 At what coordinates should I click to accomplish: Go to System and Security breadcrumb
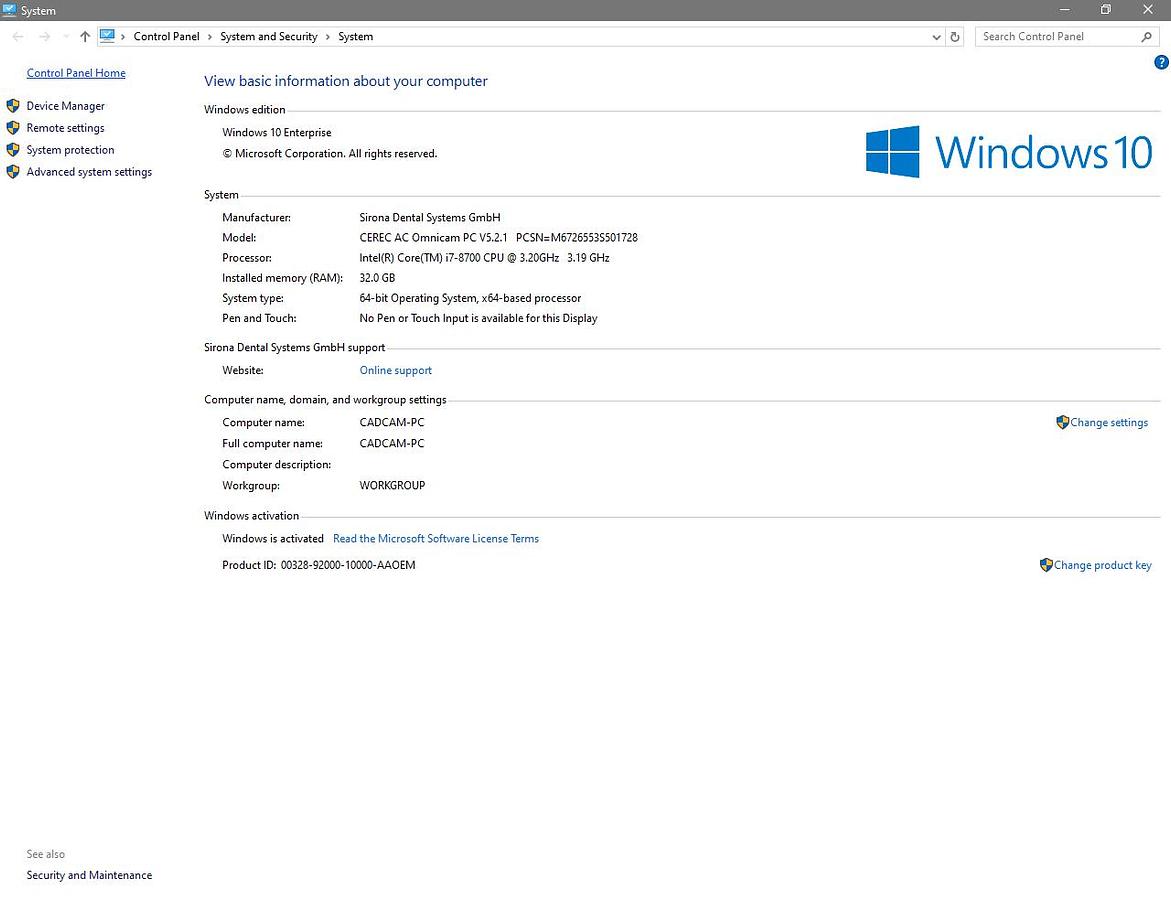(x=268, y=37)
